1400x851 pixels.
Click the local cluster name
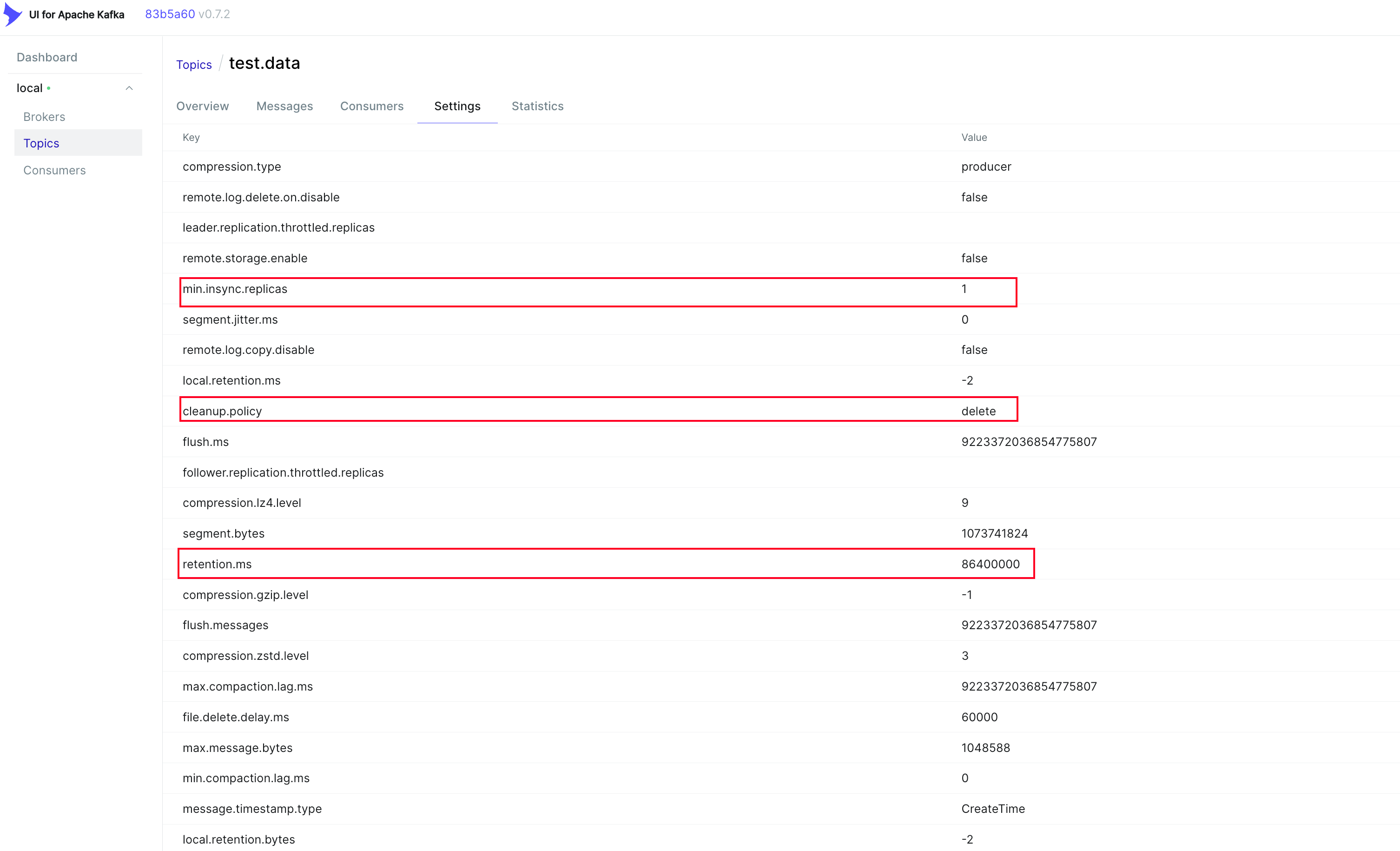tap(30, 88)
